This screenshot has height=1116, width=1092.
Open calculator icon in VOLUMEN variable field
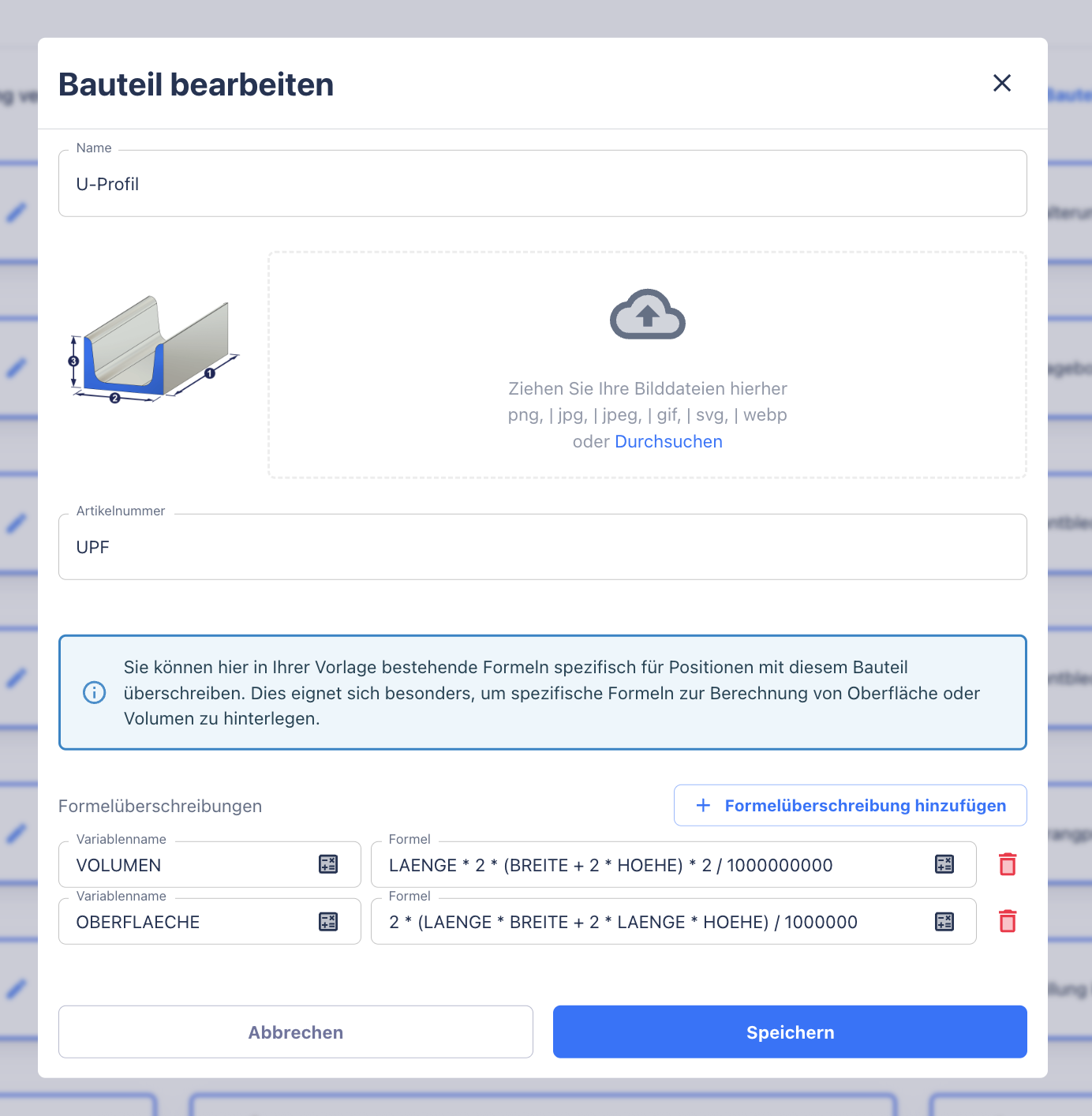328,865
